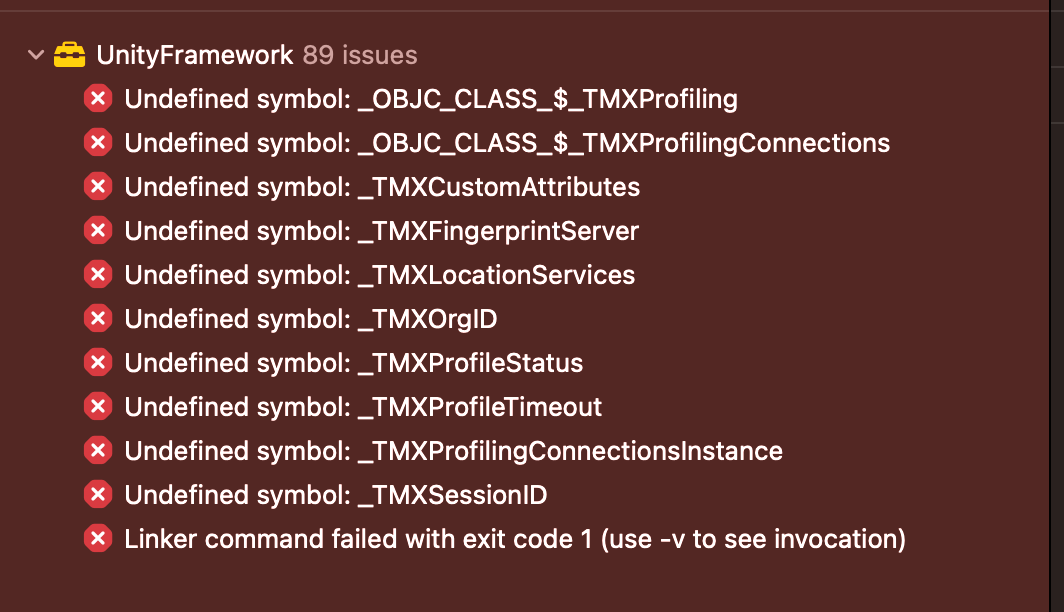Open the _TMXProfilingConnectionsInstance error entry
Viewport: 1064px width, 612px height.
453,451
